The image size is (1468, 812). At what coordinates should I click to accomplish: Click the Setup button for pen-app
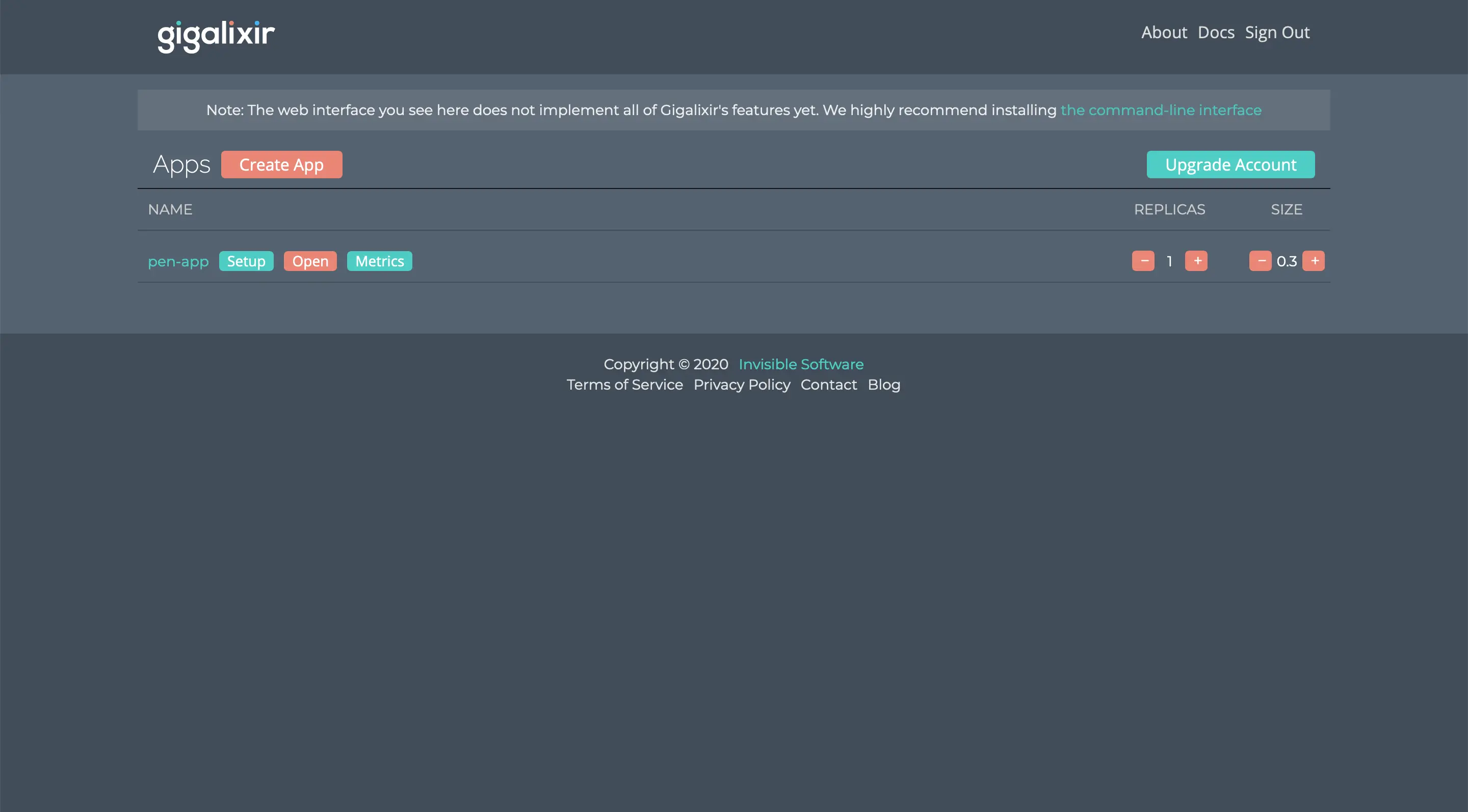(x=246, y=261)
